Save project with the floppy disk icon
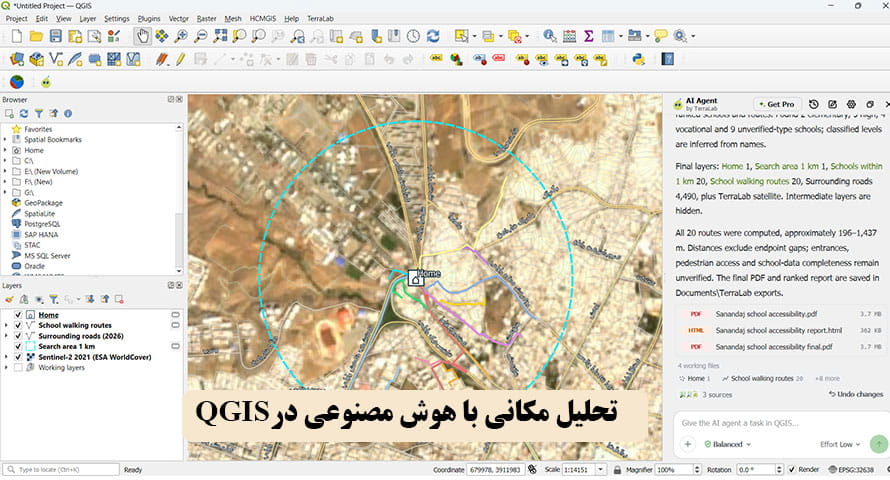This screenshot has height=480, width=890. [x=56, y=36]
